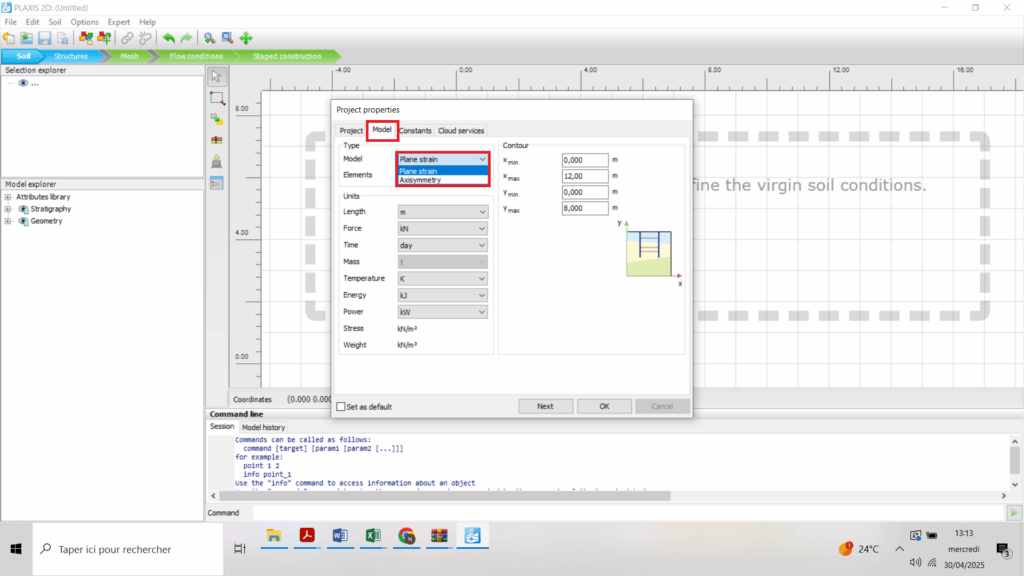Click the Open project toolbar icon

pyautogui.click(x=27, y=39)
